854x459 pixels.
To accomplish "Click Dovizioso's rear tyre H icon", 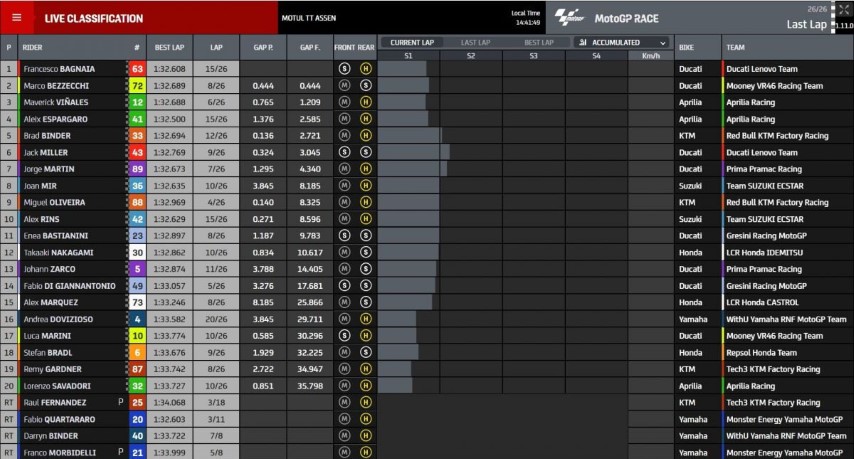I will tap(365, 319).
